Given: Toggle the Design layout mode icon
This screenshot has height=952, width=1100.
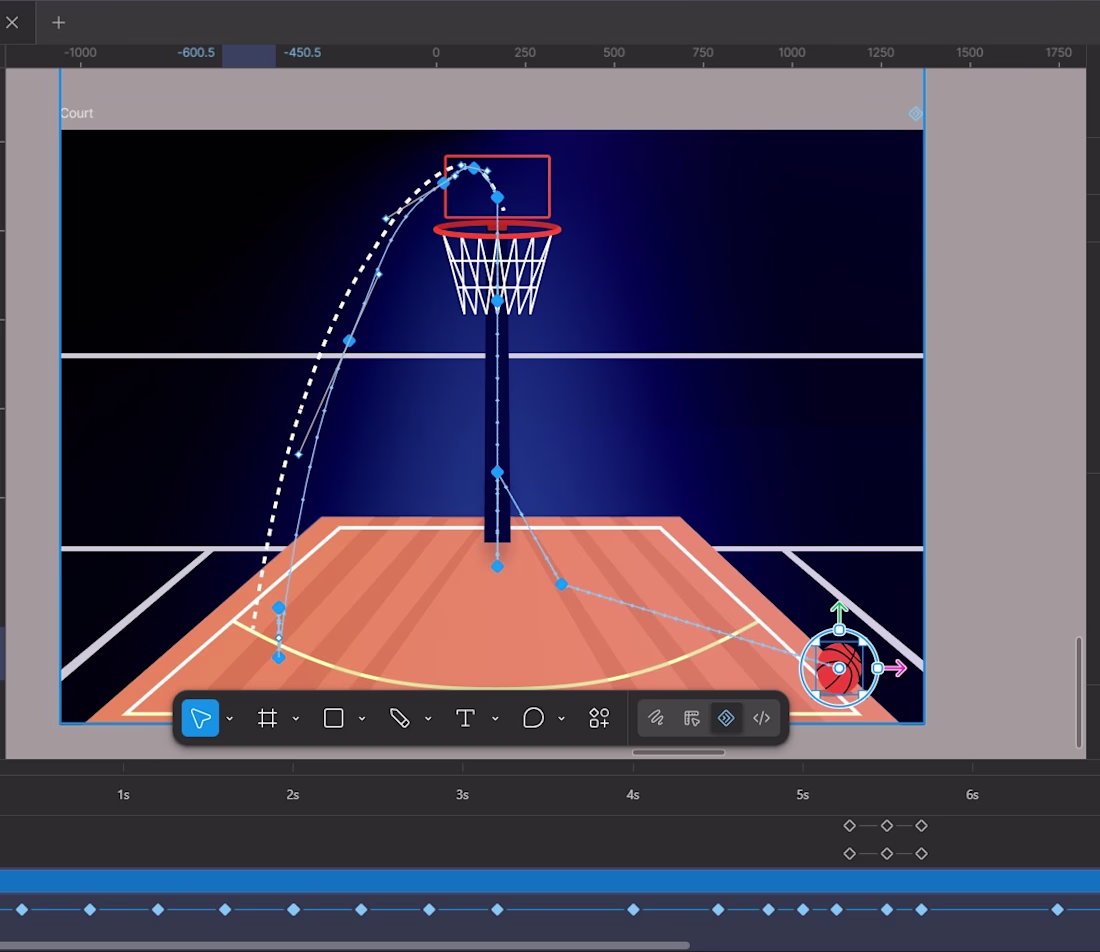Looking at the screenshot, I should pos(691,718).
